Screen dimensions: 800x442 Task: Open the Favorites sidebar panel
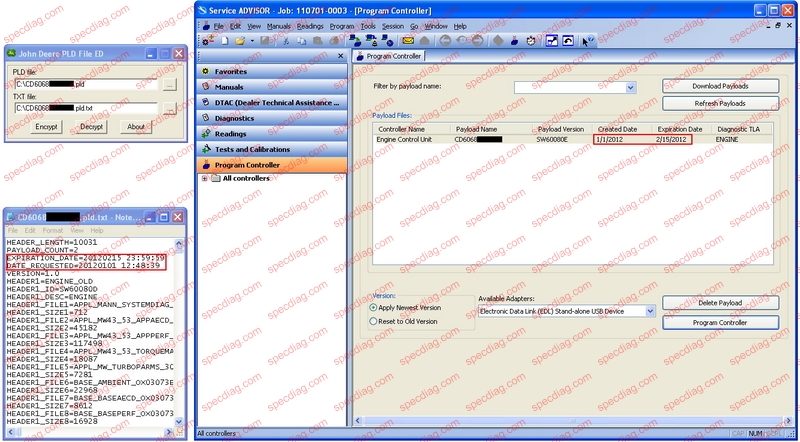click(x=231, y=72)
